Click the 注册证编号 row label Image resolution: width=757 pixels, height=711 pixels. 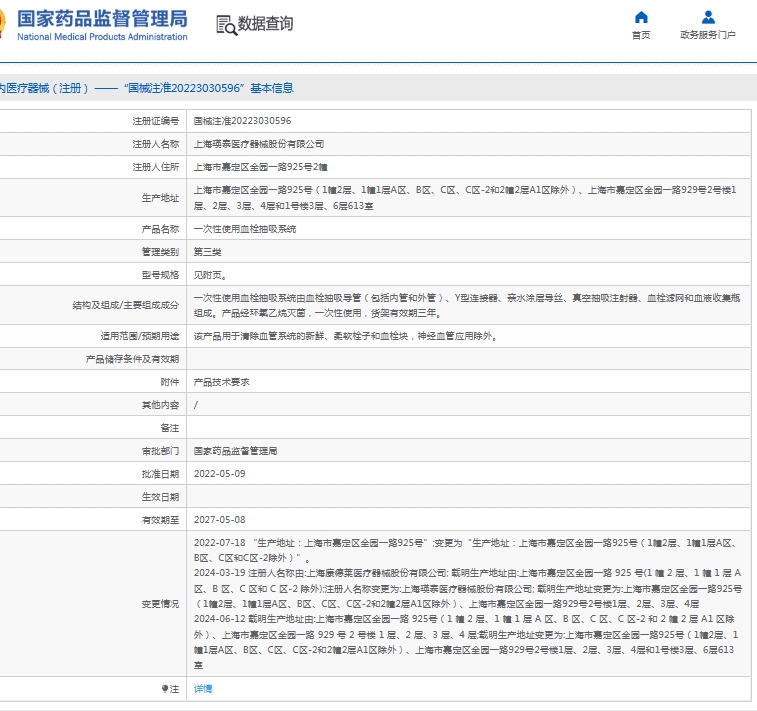(155, 121)
